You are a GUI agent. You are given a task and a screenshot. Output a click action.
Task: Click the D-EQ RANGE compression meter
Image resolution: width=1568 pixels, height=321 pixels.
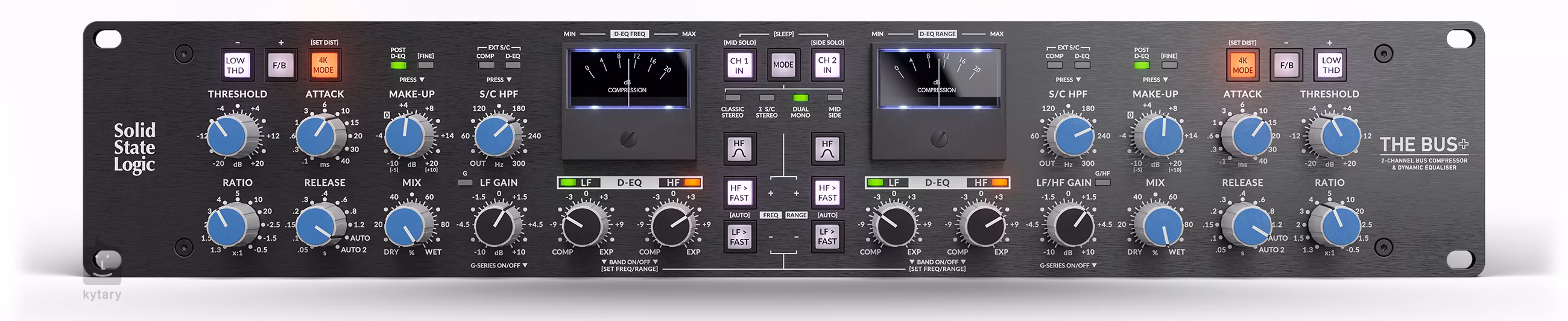pos(937,78)
